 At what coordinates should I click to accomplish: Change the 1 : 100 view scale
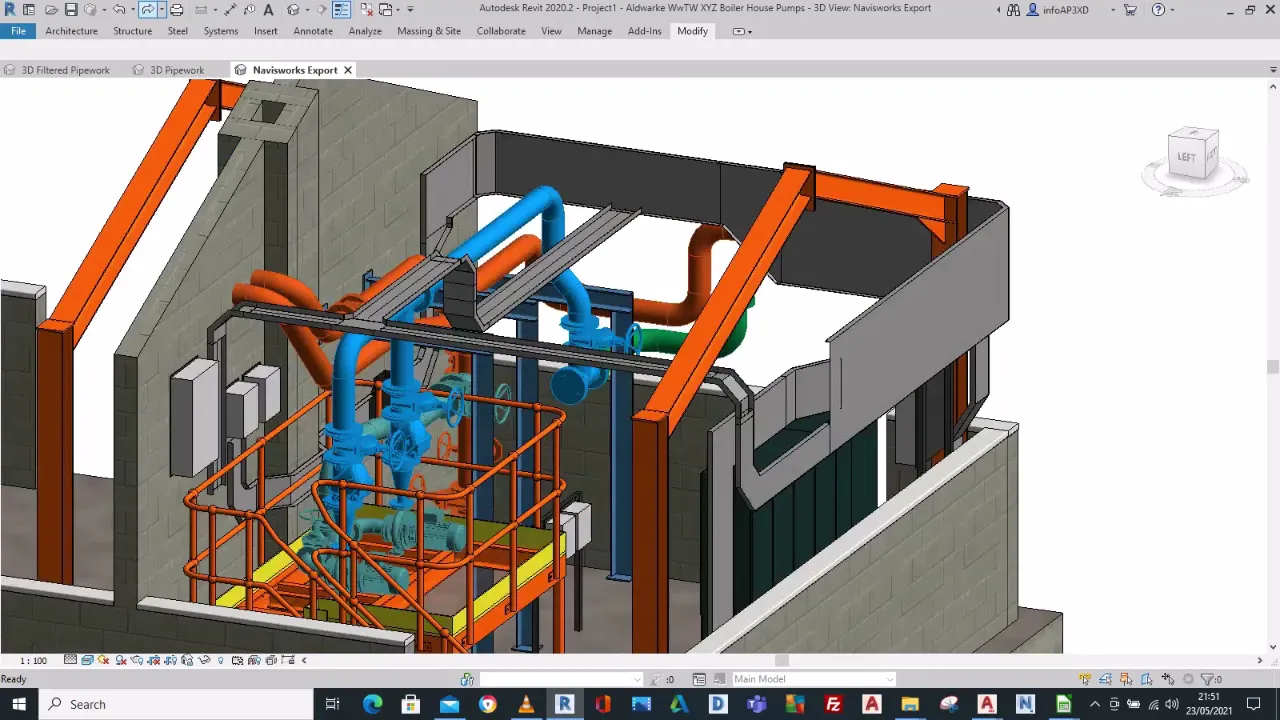click(x=34, y=660)
